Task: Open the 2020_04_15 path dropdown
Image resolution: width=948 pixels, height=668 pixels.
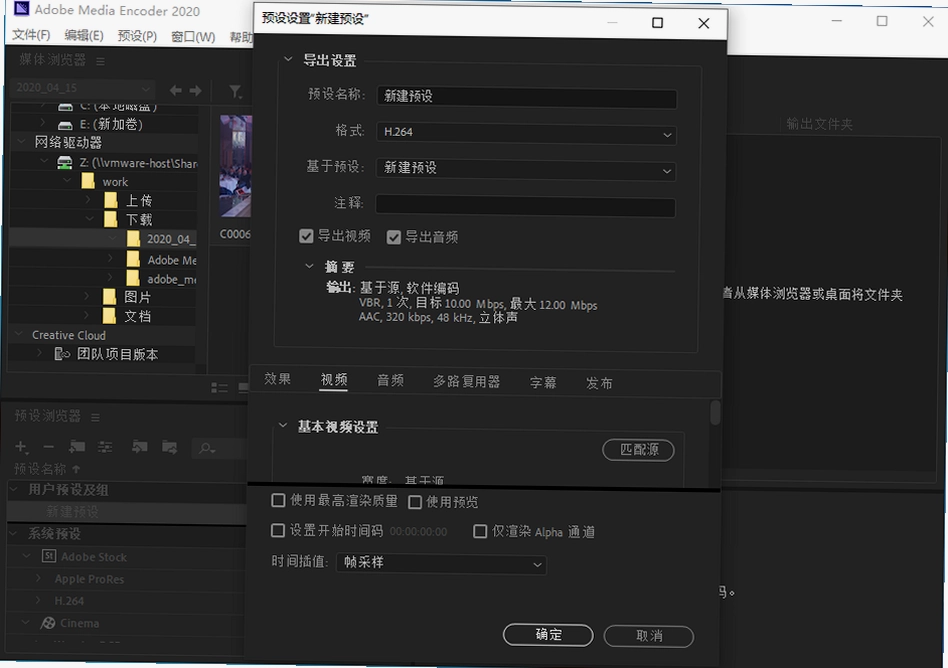Action: click(x=82, y=88)
